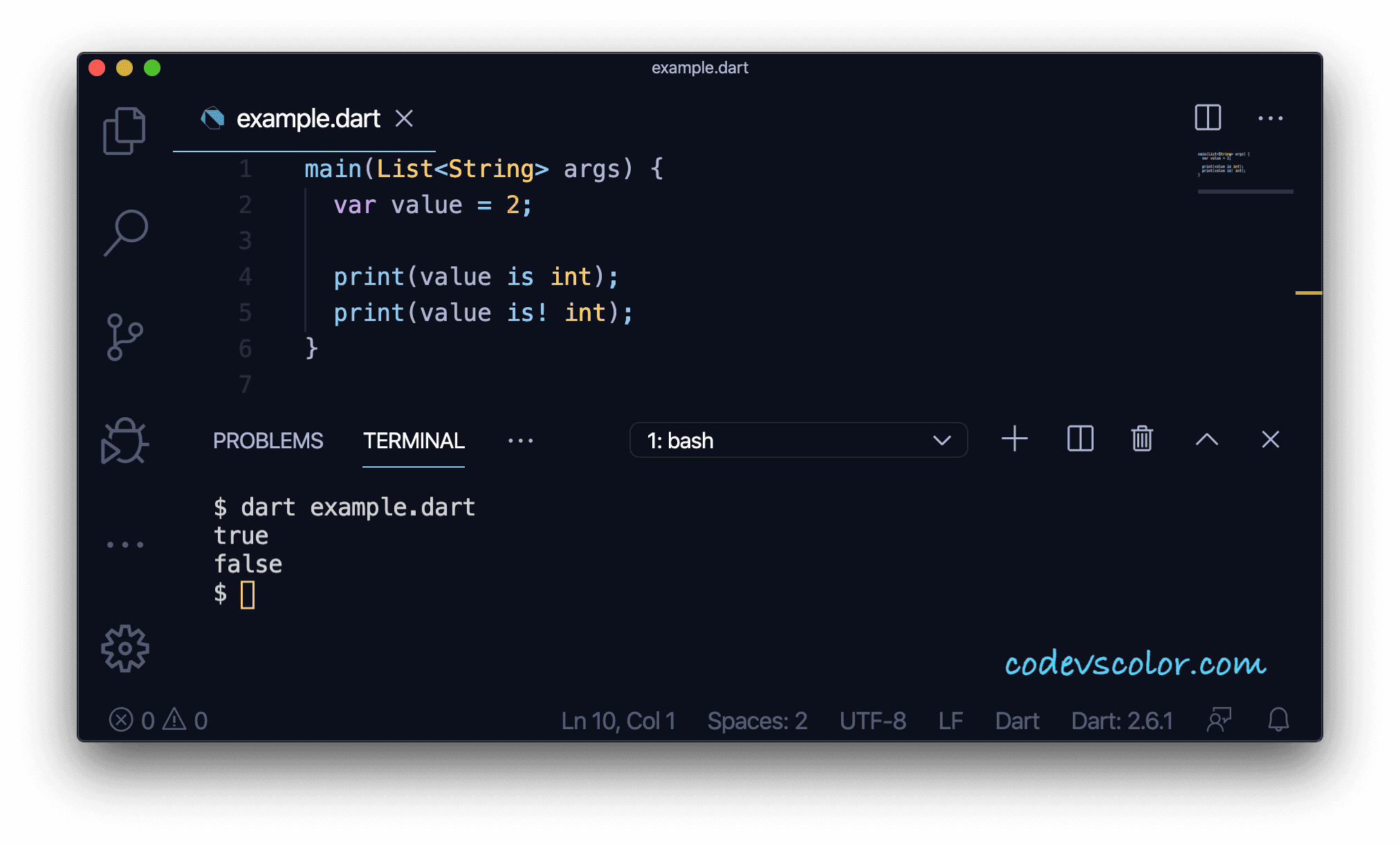Kill the terminal with trash icon
1400x844 pixels.
pyautogui.click(x=1142, y=439)
